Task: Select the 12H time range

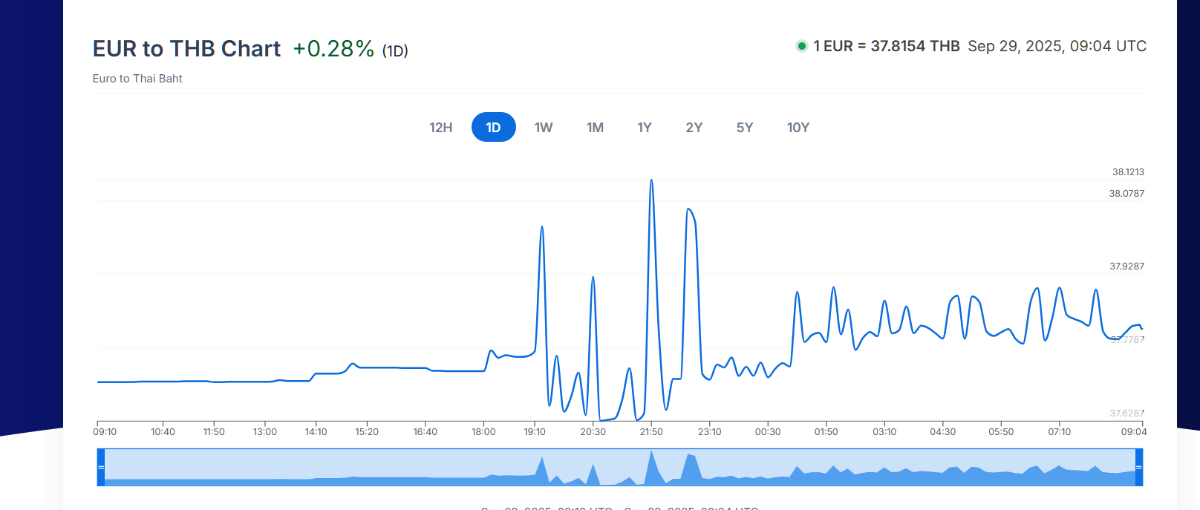Action: [441, 127]
